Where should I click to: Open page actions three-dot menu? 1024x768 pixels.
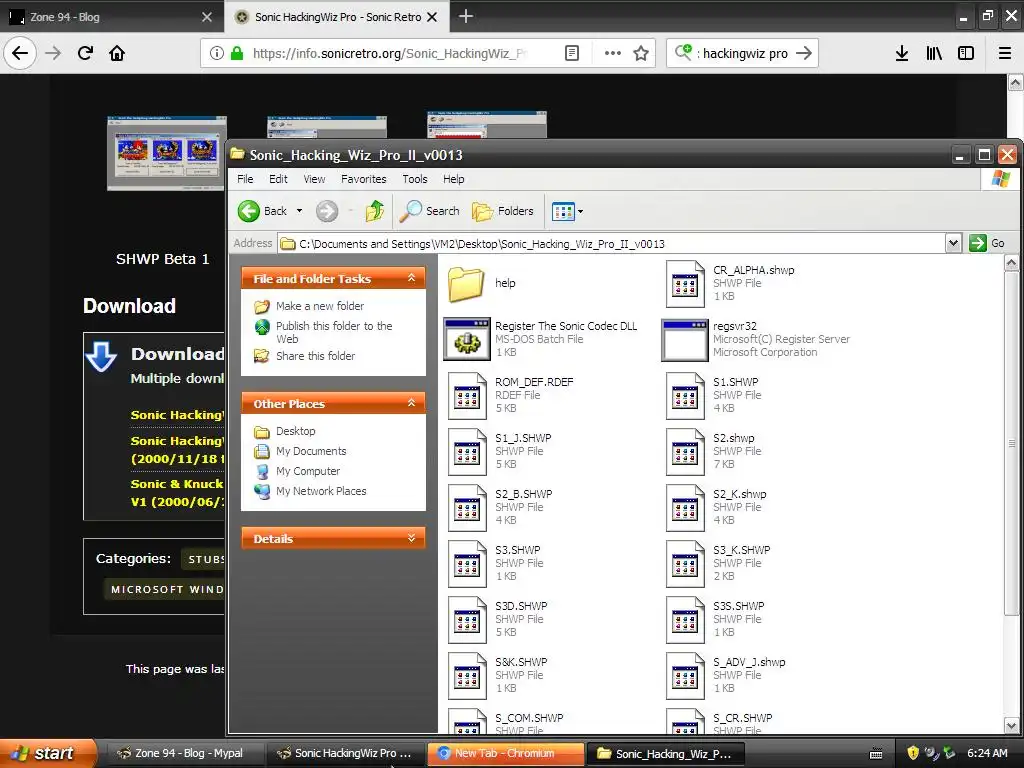pos(612,53)
